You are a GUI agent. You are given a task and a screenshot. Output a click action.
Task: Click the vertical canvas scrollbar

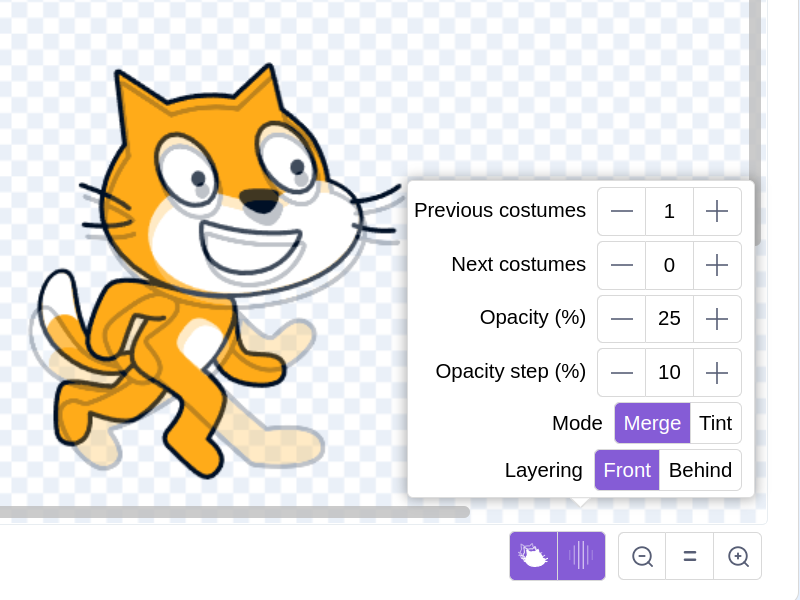(x=755, y=122)
